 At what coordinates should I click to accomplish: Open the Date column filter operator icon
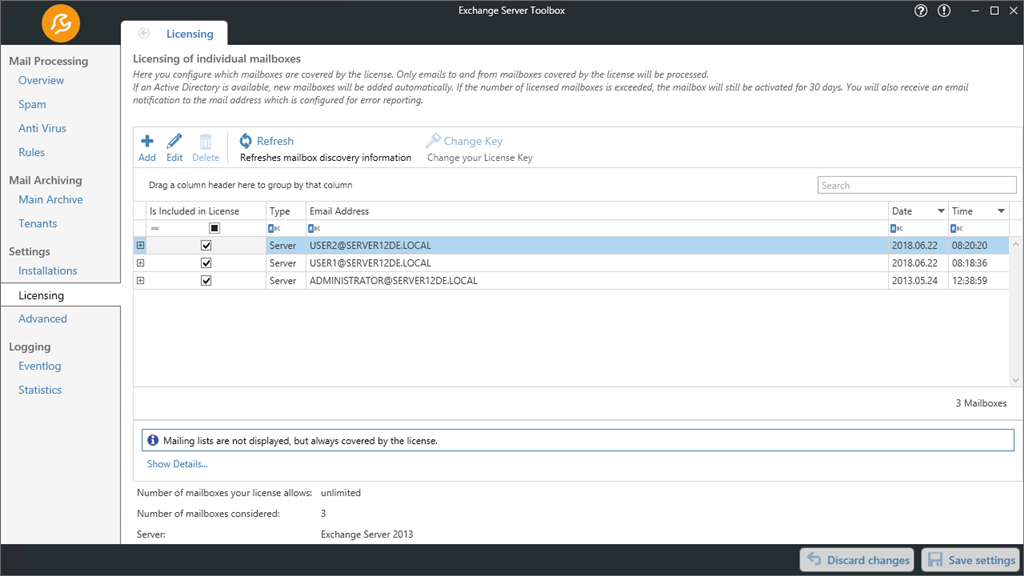tap(897, 228)
